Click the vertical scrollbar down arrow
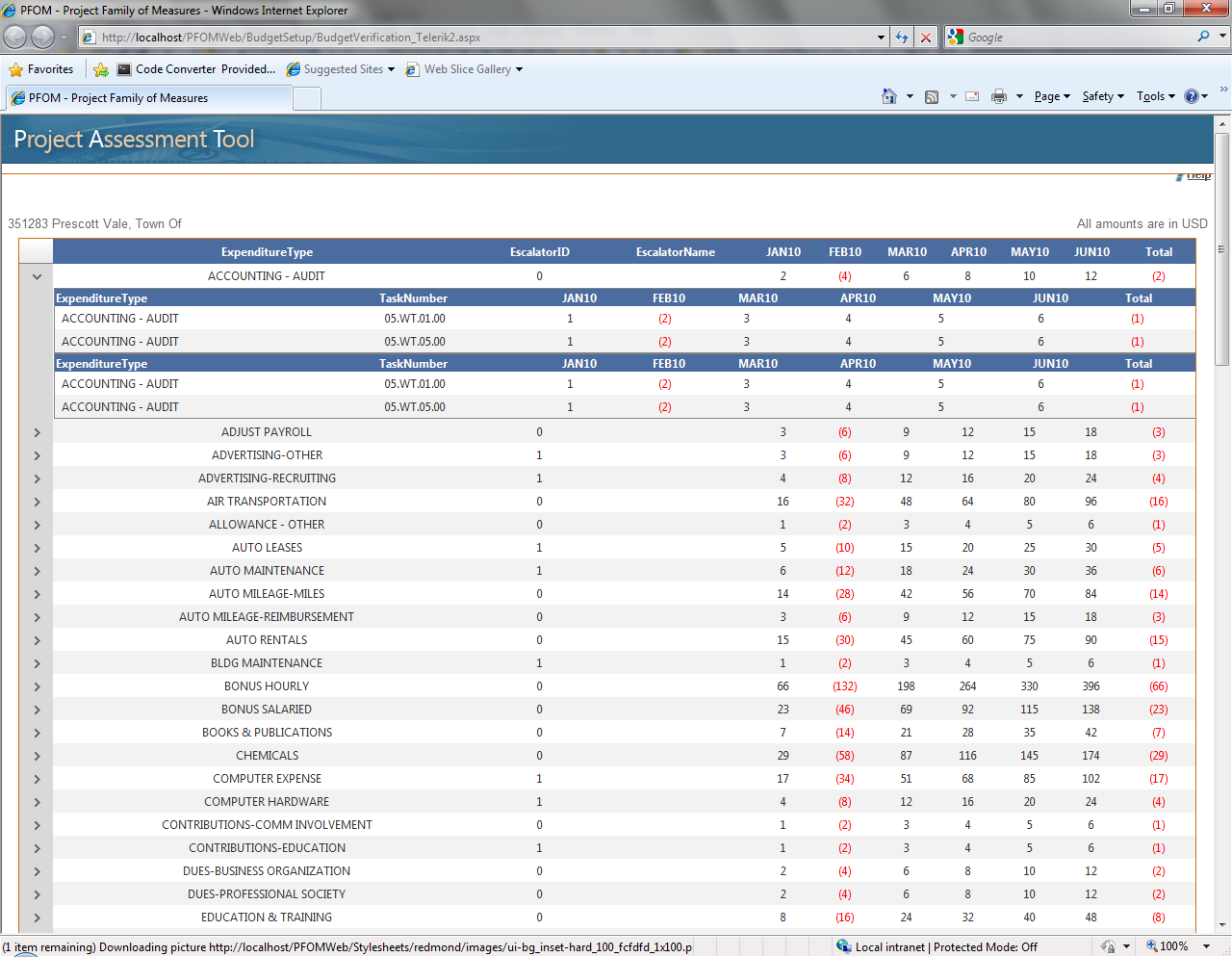Image resolution: width=1232 pixels, height=957 pixels. (x=1222, y=924)
